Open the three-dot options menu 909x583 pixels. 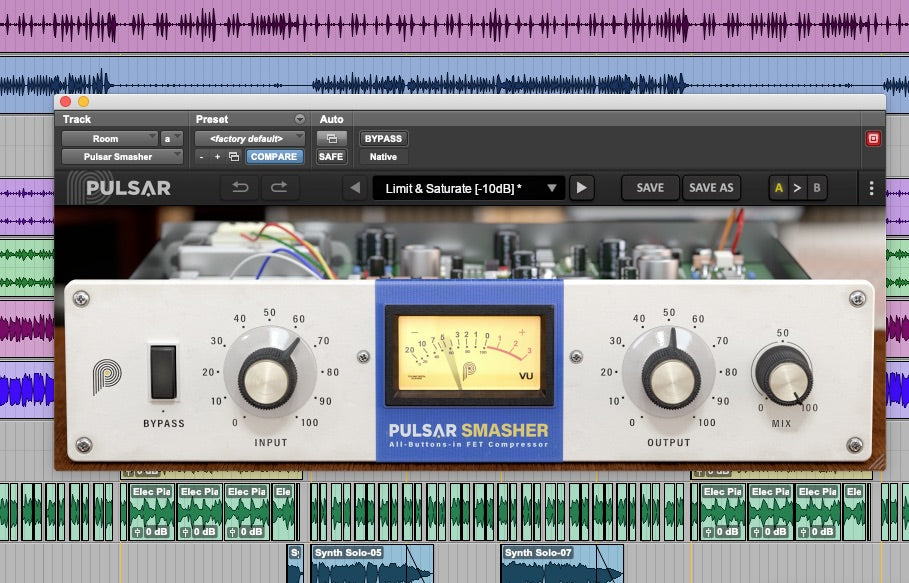point(871,188)
